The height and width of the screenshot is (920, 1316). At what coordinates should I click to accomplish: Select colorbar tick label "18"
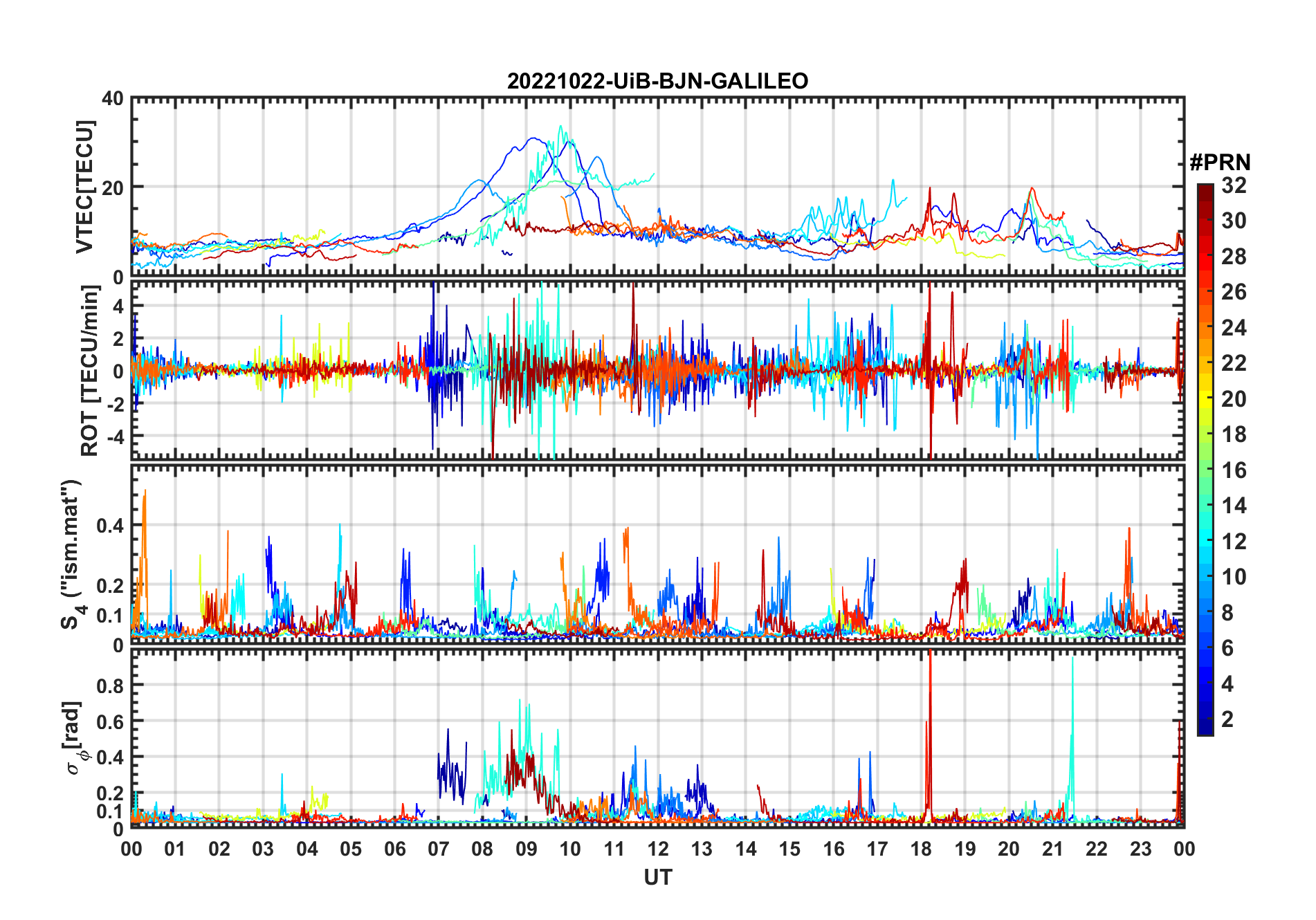point(1234,434)
